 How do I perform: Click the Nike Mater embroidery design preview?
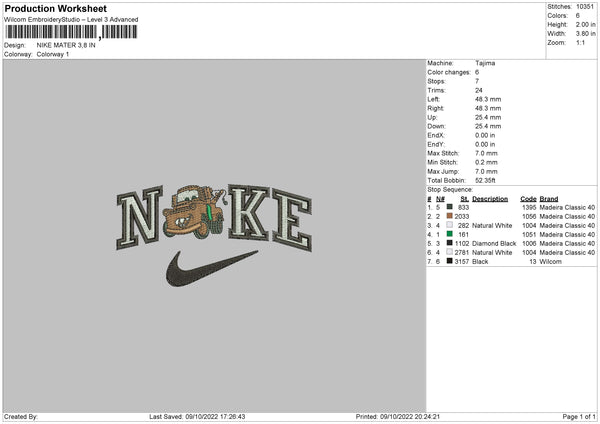(x=214, y=235)
